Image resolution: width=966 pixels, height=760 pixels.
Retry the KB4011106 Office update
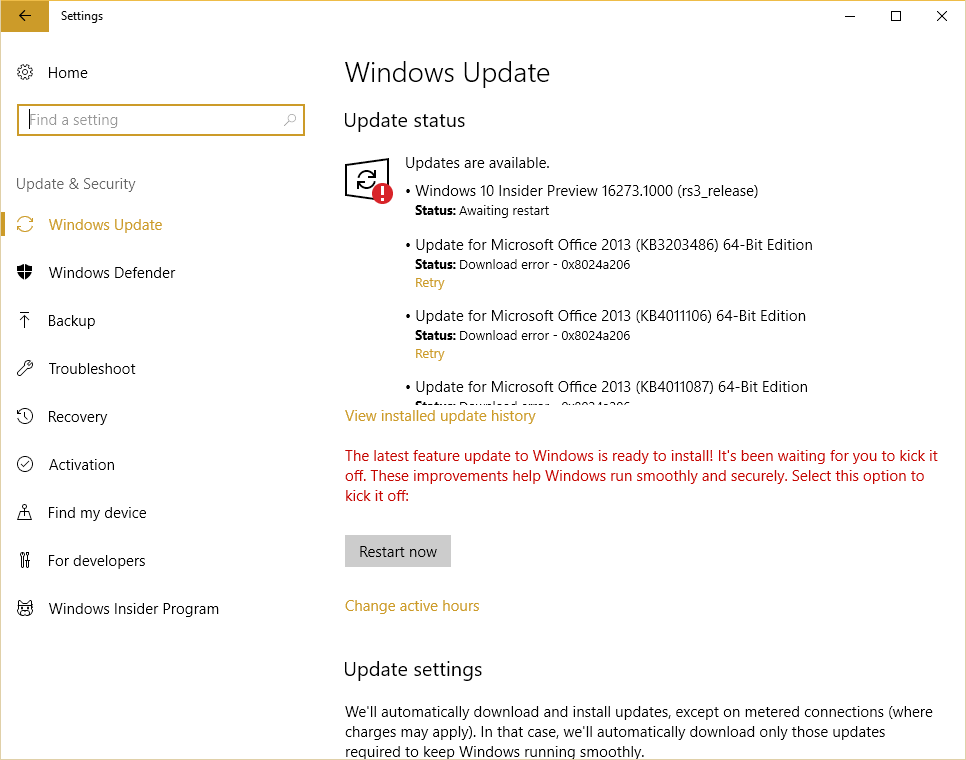[429, 354]
